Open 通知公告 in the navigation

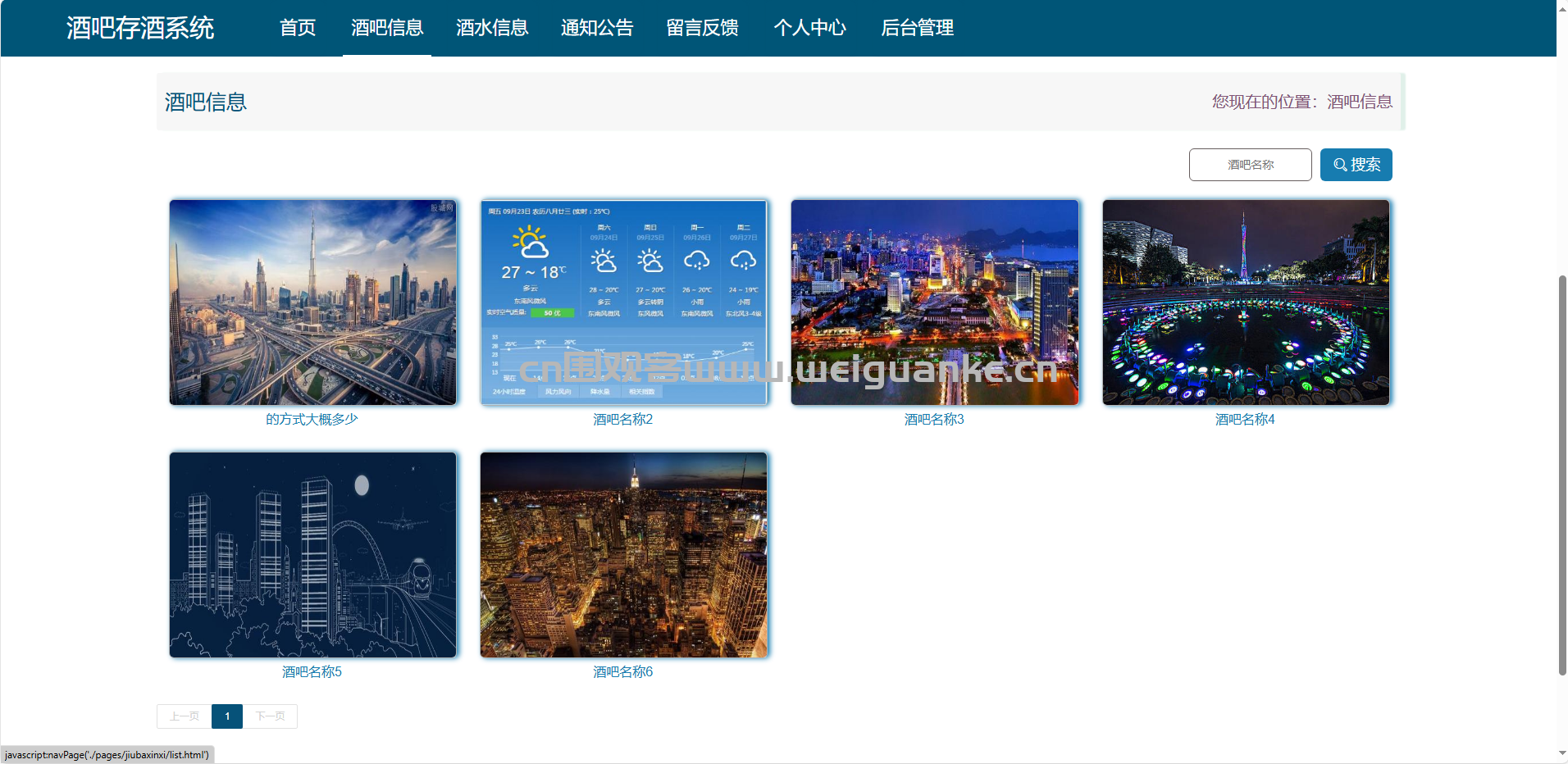pos(597,28)
